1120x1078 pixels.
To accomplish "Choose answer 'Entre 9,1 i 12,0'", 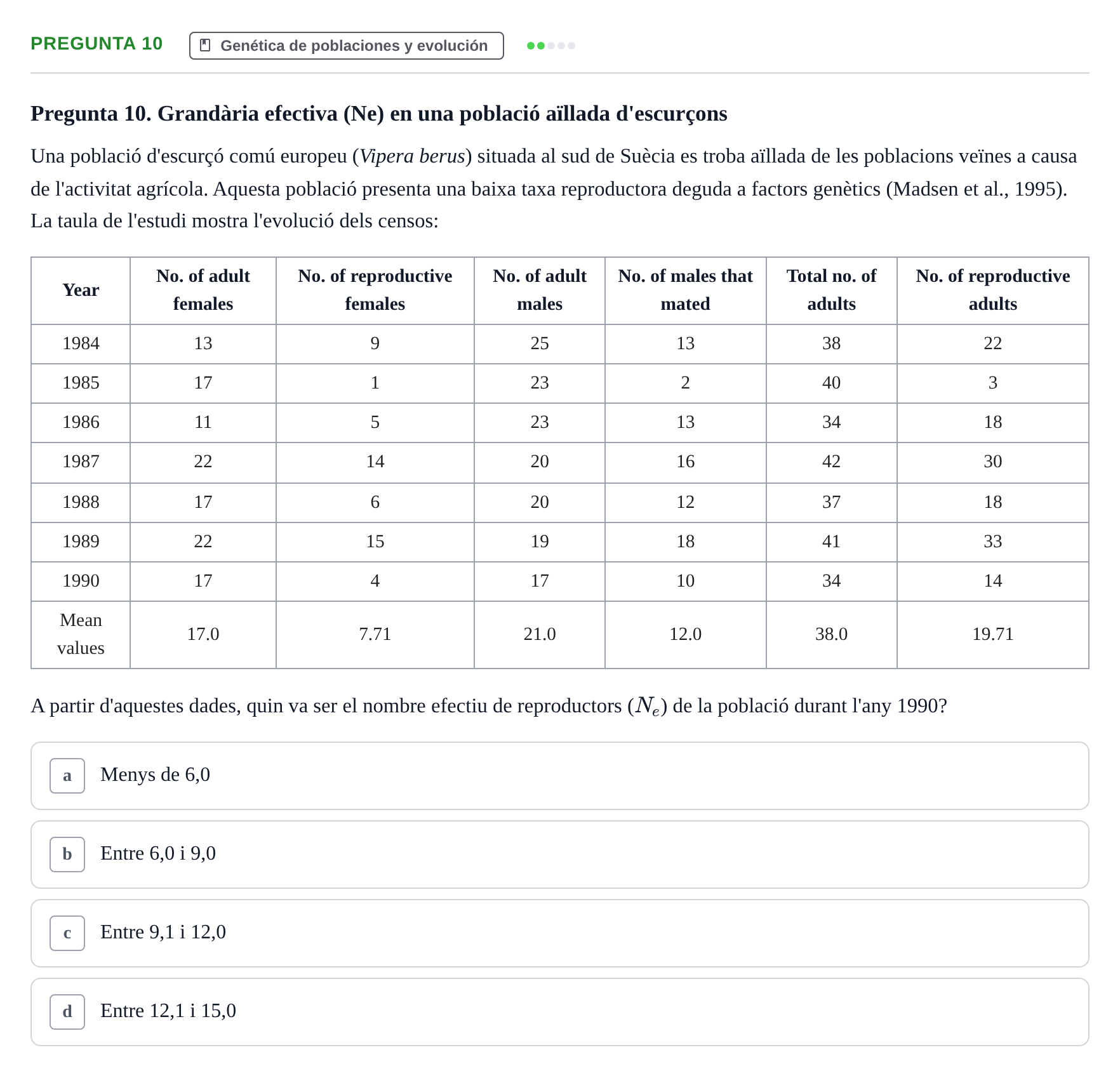I will 560,933.
